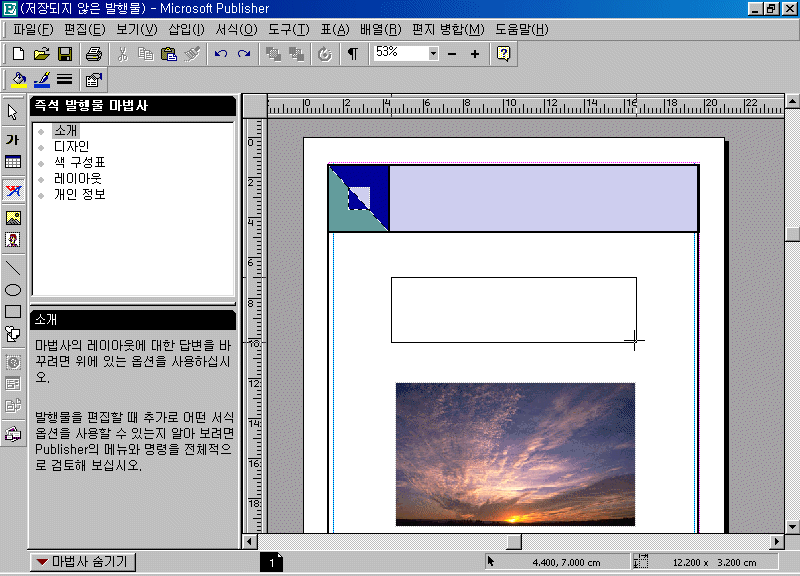Open Help with the question mark icon

504,54
